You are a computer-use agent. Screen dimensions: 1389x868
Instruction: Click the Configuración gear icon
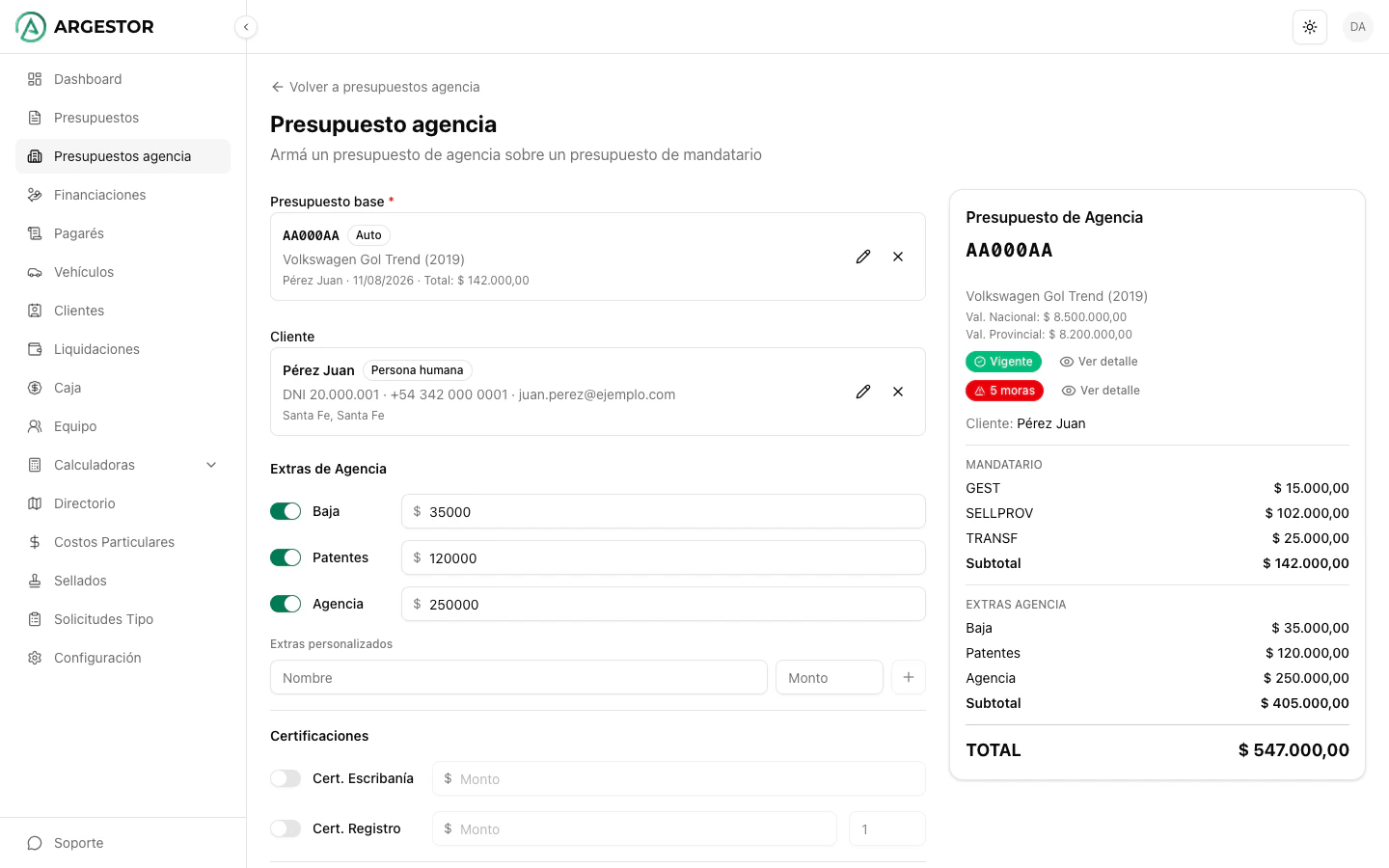tap(35, 658)
